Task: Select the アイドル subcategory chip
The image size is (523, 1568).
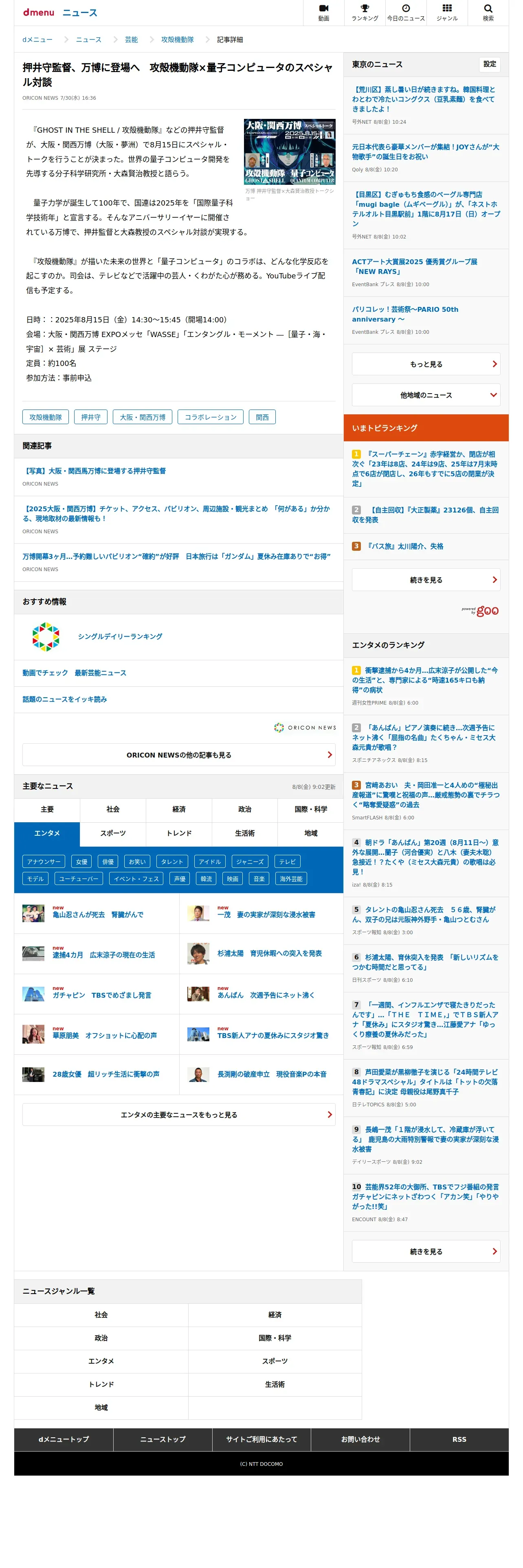Action: click(209, 862)
